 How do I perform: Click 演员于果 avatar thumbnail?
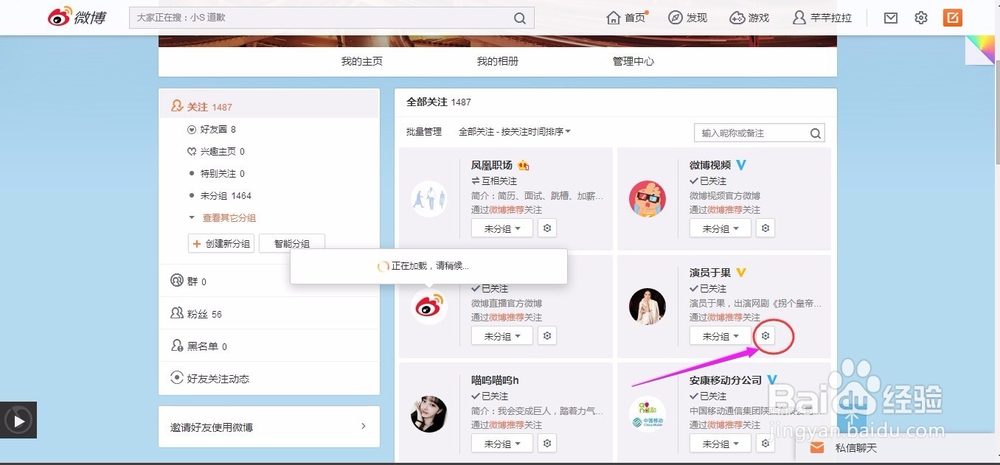pyautogui.click(x=647, y=306)
